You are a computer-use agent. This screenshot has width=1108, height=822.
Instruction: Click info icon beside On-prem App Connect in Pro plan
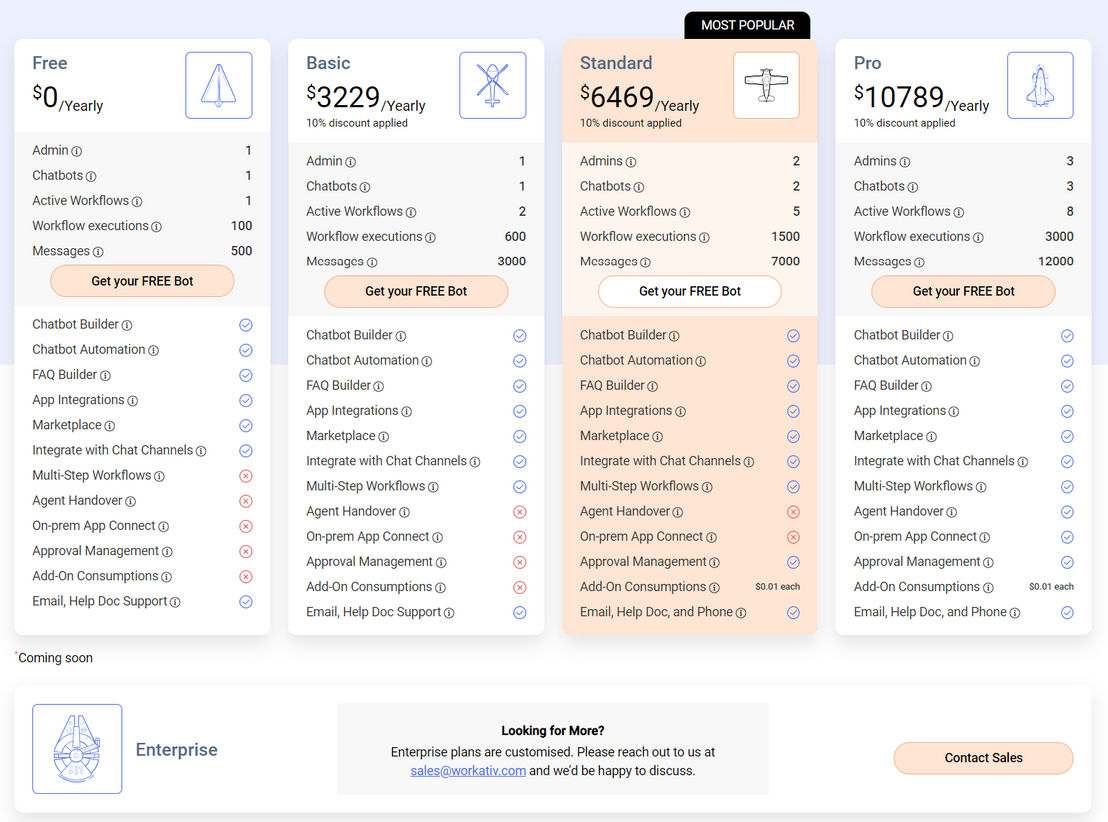(x=985, y=538)
